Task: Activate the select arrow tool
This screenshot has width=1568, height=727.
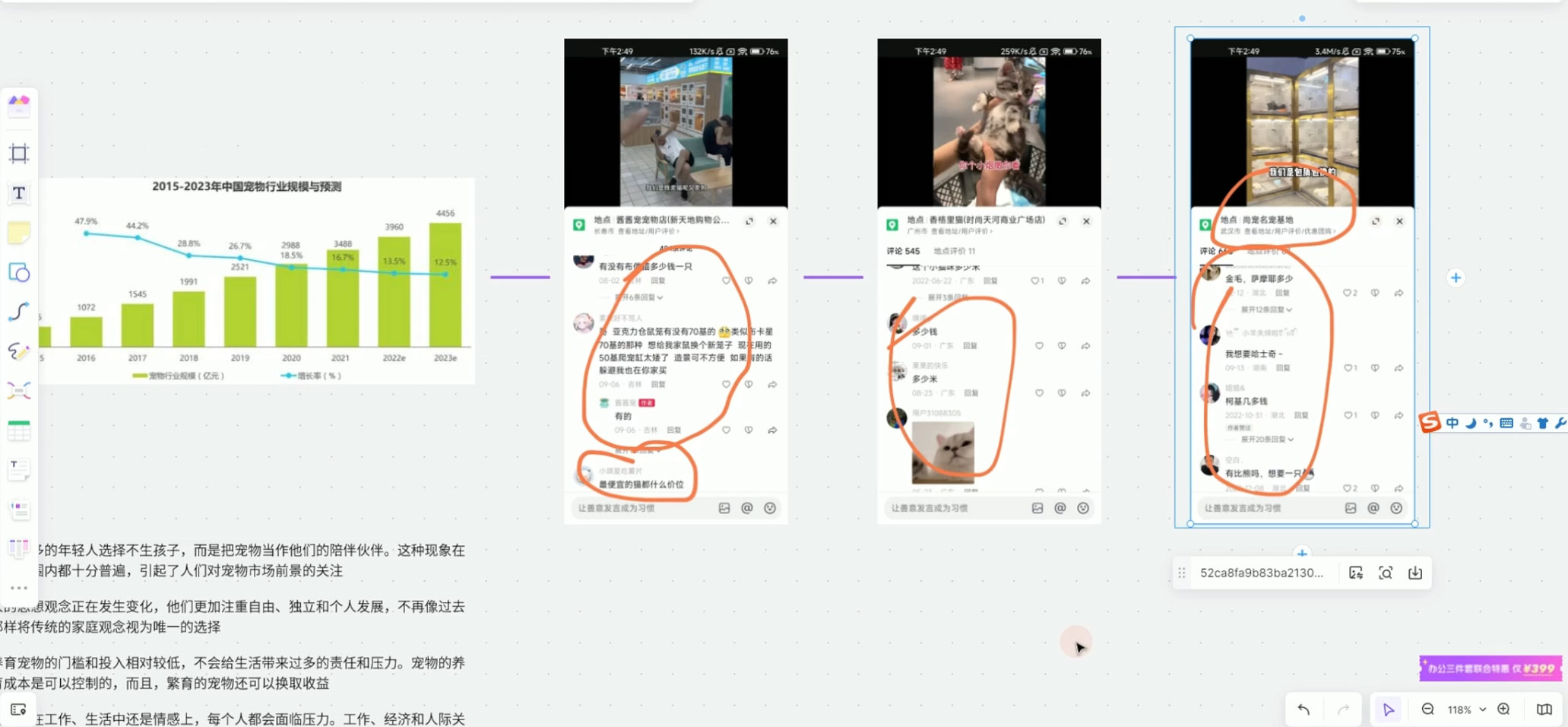Action: pyautogui.click(x=1389, y=709)
